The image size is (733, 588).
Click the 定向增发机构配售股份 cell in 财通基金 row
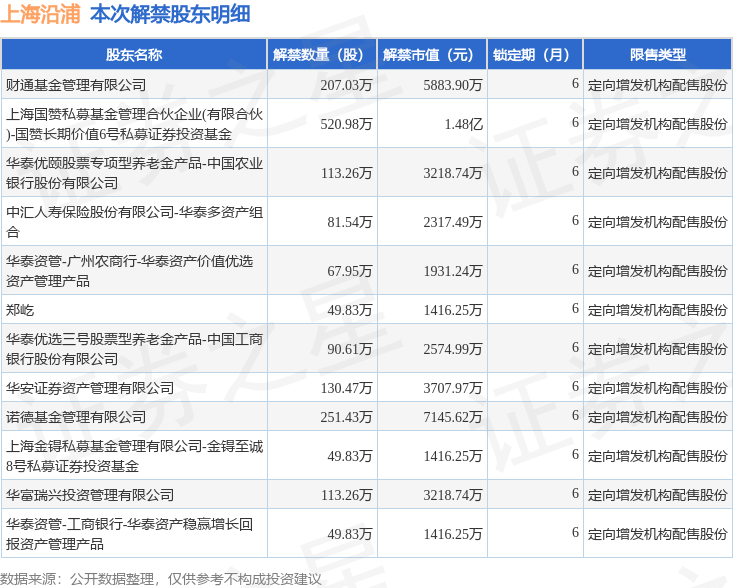(x=658, y=85)
